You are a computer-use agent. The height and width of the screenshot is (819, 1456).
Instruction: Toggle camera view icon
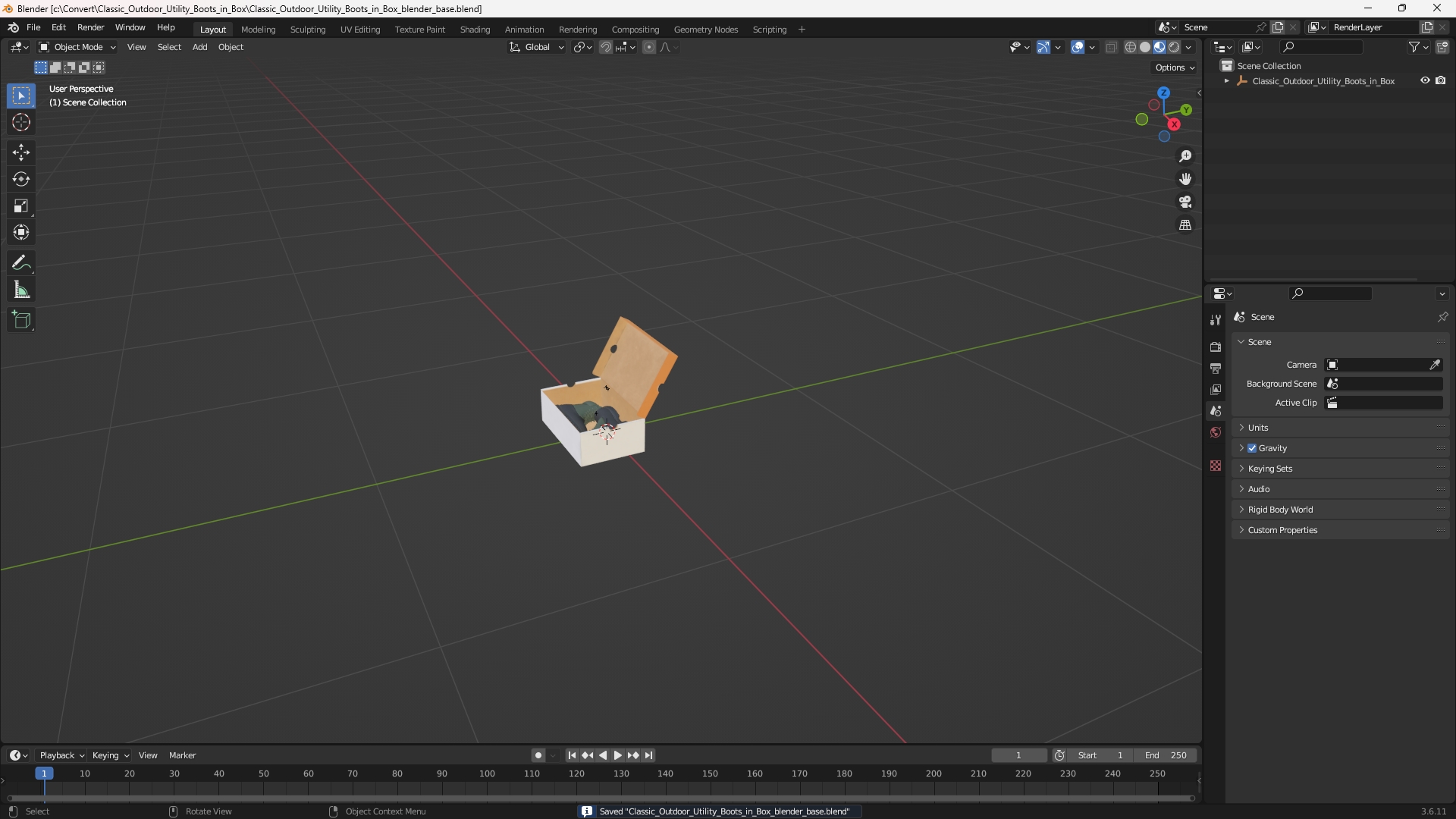coord(1185,202)
